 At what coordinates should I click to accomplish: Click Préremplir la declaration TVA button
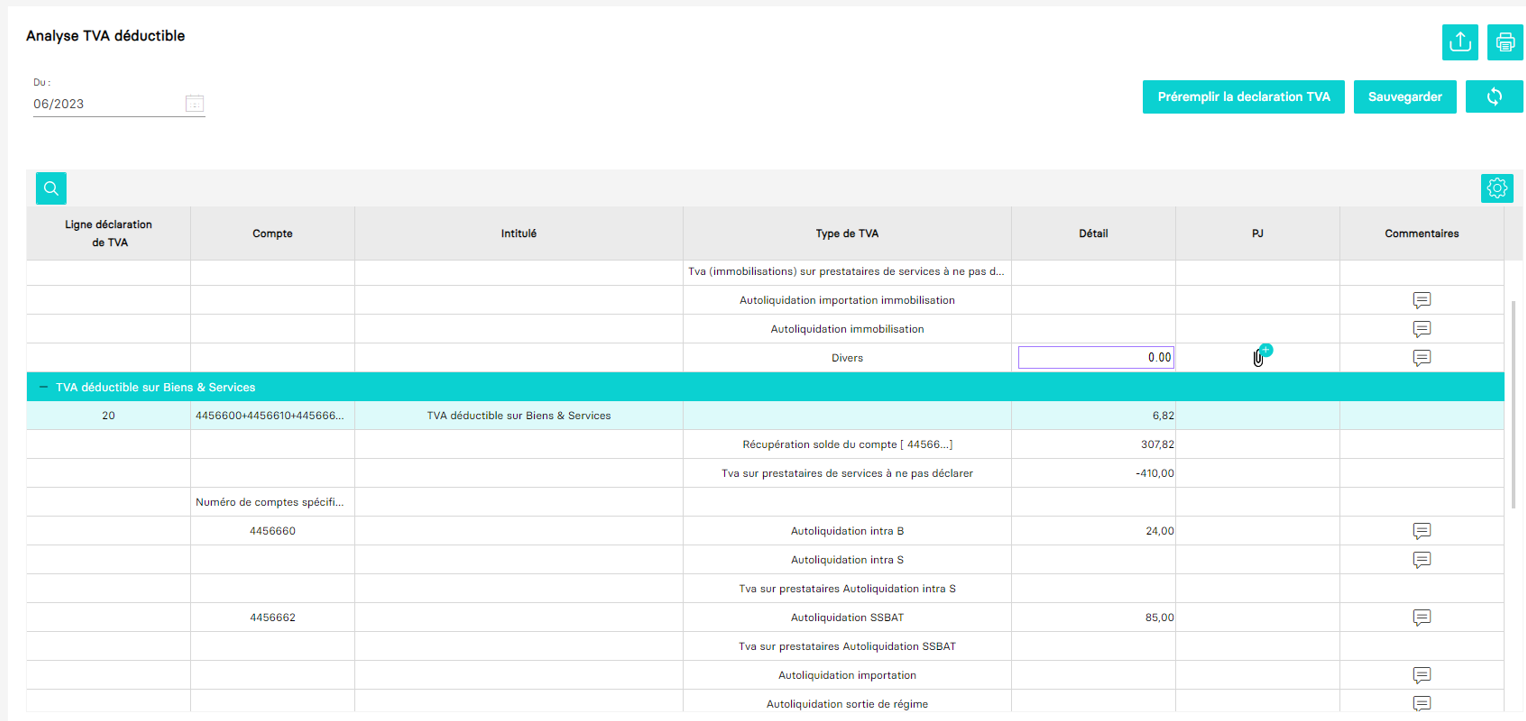click(x=1244, y=97)
